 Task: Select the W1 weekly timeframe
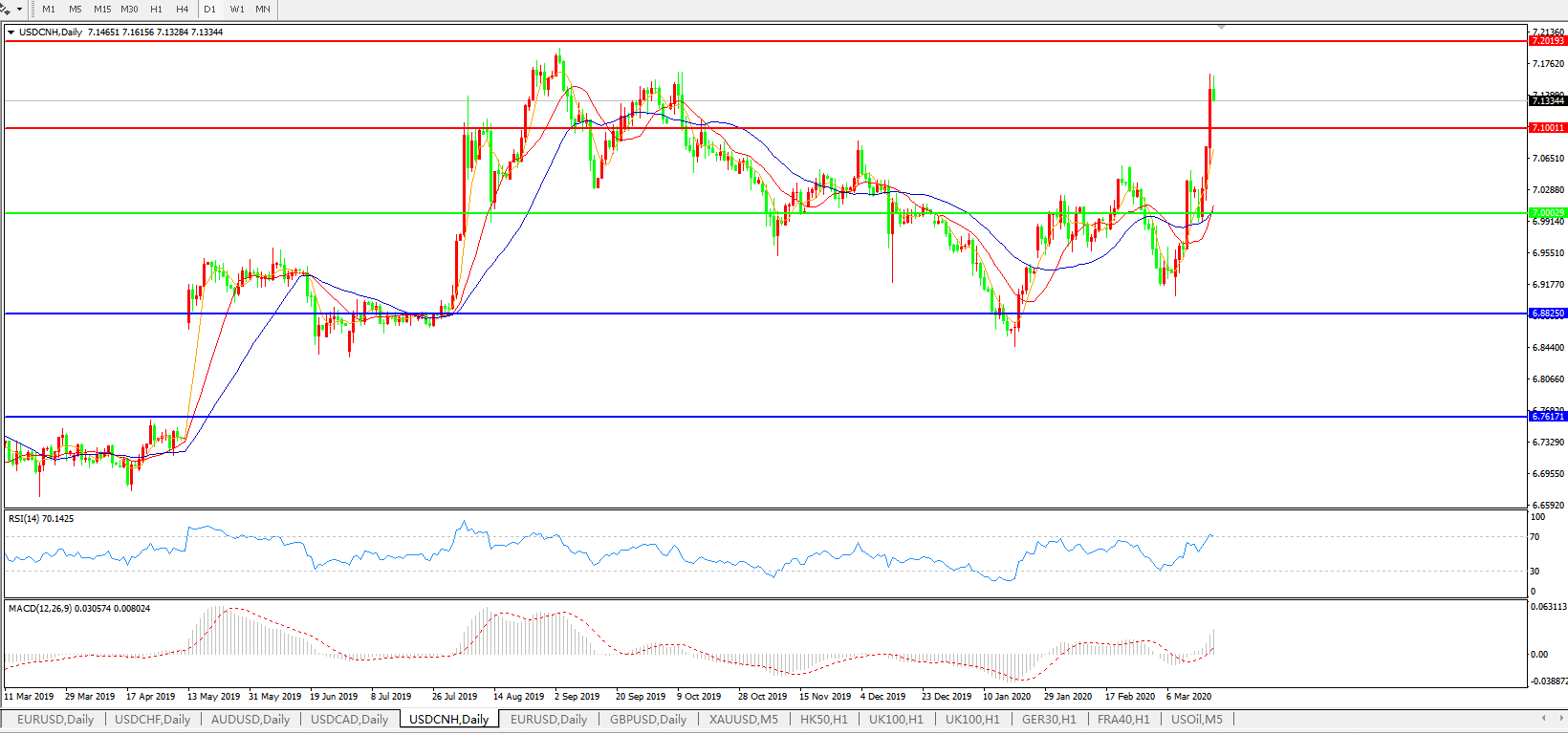(x=236, y=9)
